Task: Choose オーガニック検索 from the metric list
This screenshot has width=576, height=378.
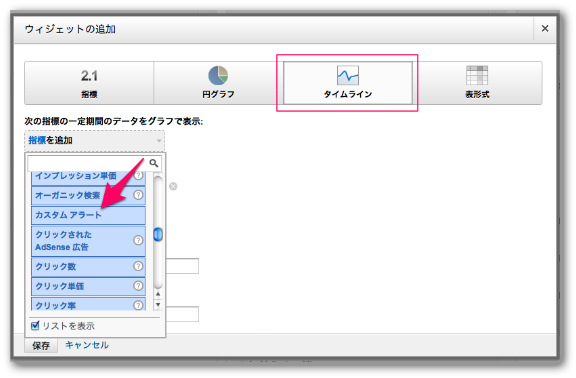Action: click(89, 195)
